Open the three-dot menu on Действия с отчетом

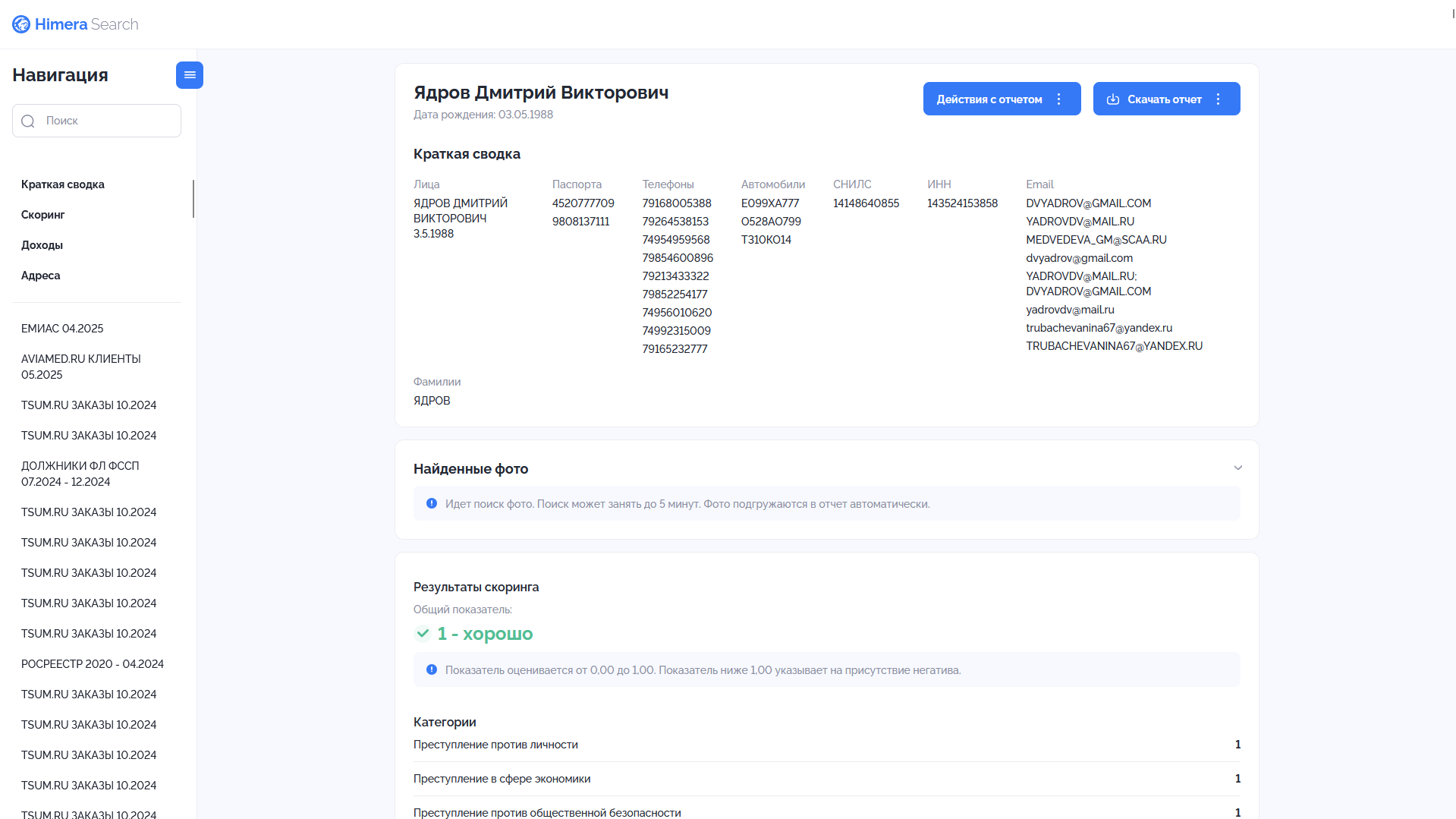(1059, 99)
